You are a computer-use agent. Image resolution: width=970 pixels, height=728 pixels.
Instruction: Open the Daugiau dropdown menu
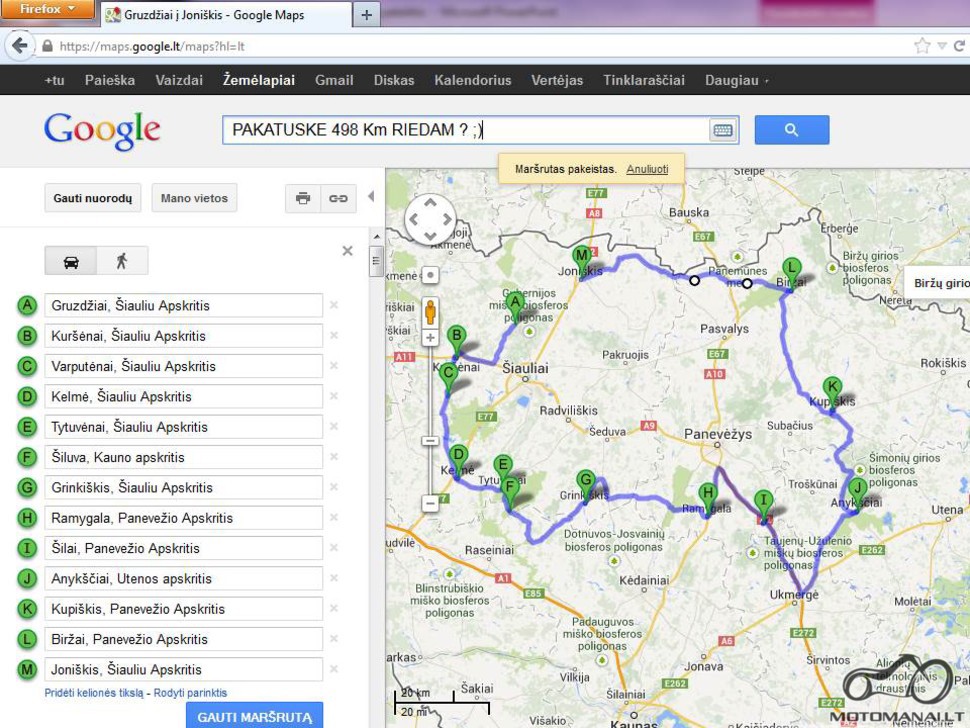737,80
